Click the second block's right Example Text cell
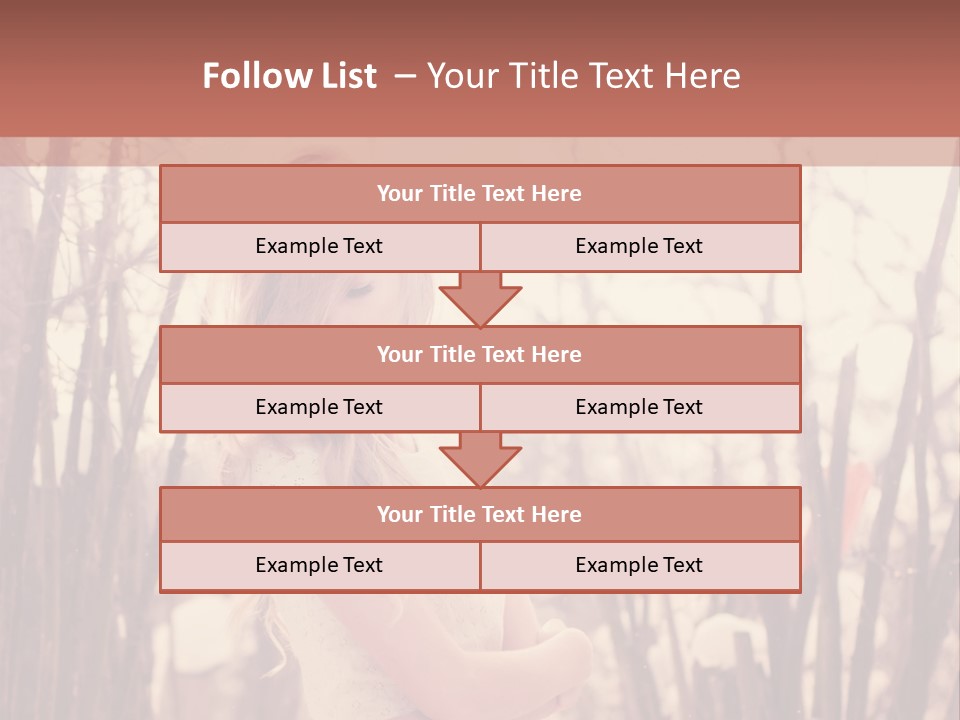The width and height of the screenshot is (960, 720). pyautogui.click(x=640, y=408)
